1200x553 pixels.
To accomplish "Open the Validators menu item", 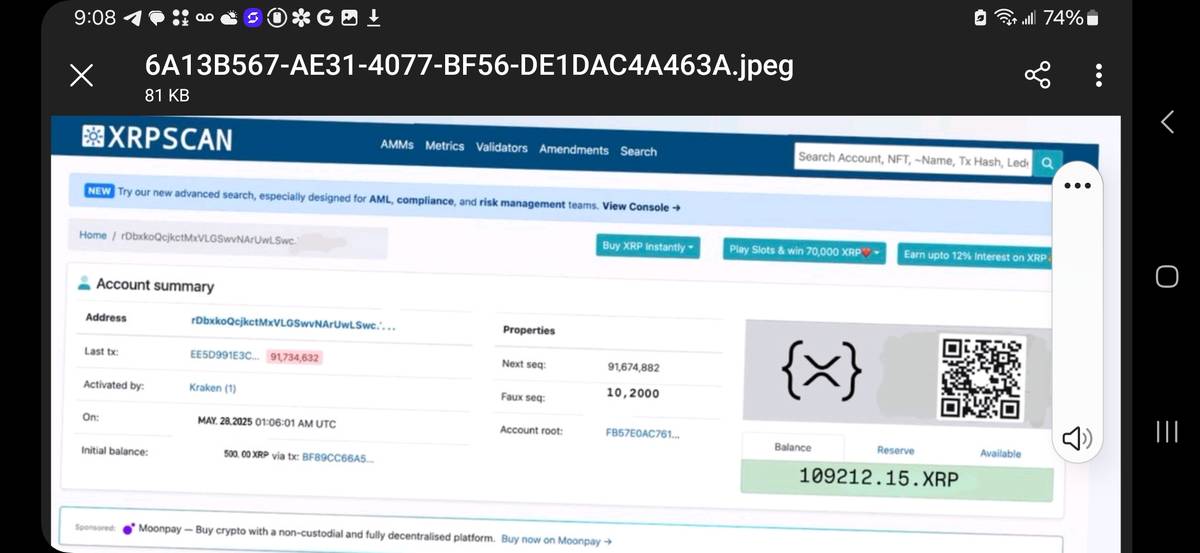I will (501, 148).
